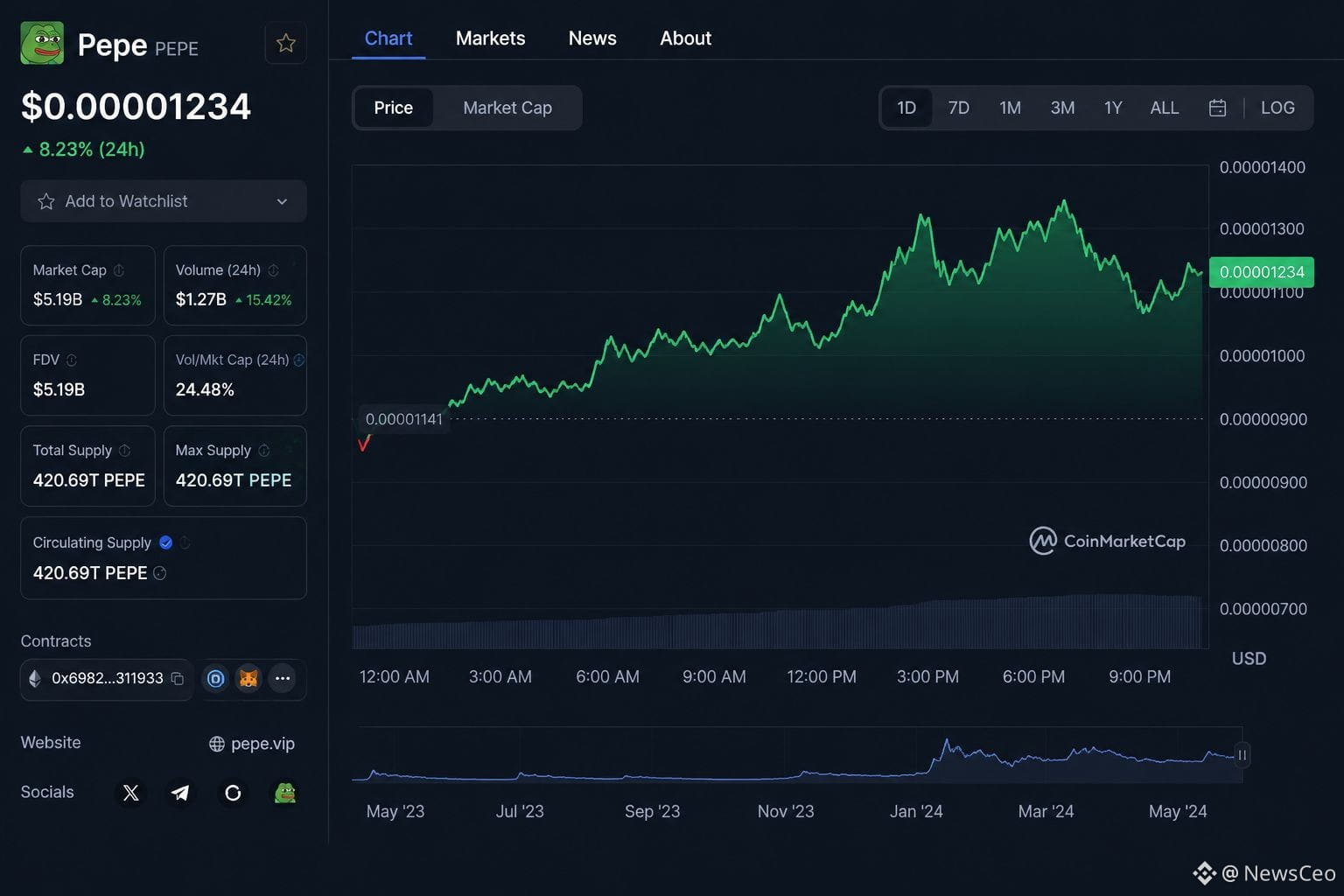This screenshot has height=896, width=1344.
Task: Click the $1.27B volume value
Action: [201, 299]
